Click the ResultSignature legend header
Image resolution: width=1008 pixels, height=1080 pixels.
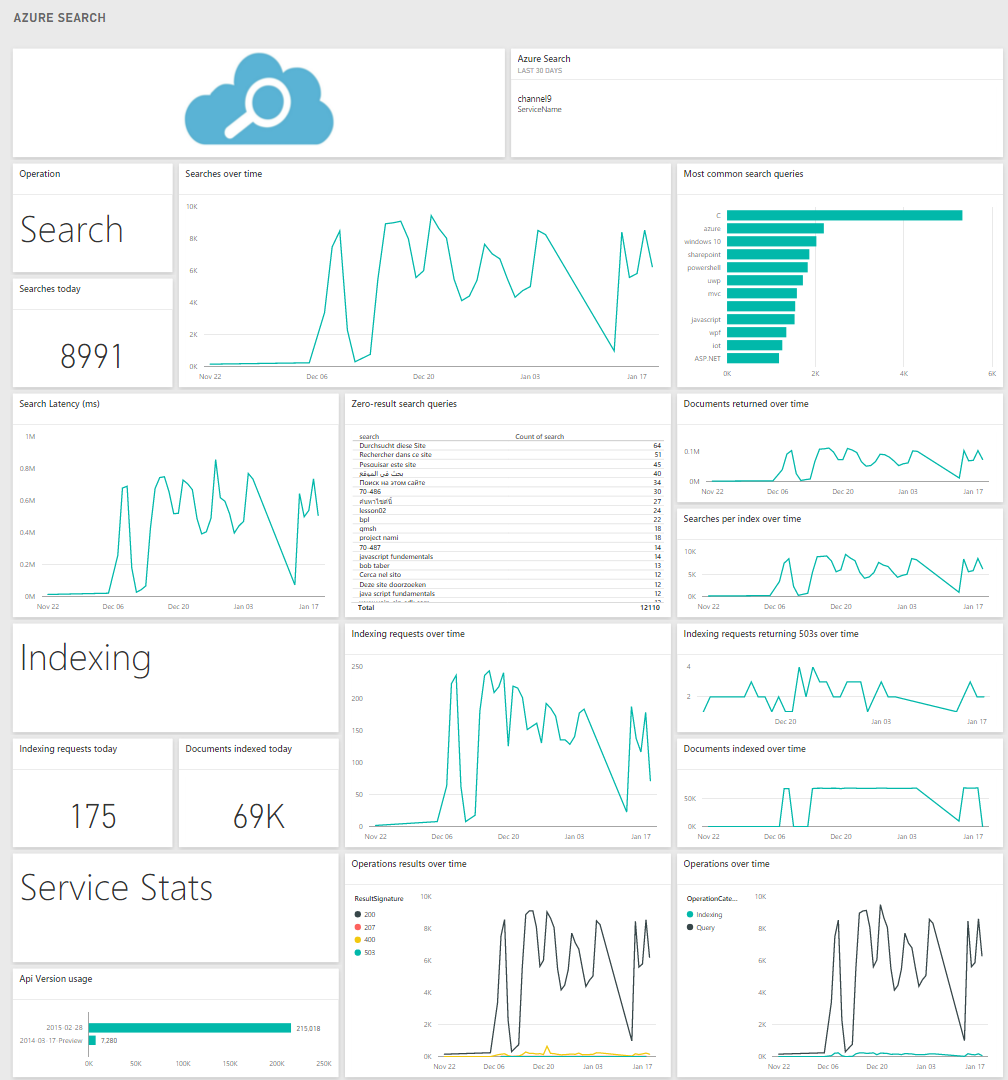378,899
